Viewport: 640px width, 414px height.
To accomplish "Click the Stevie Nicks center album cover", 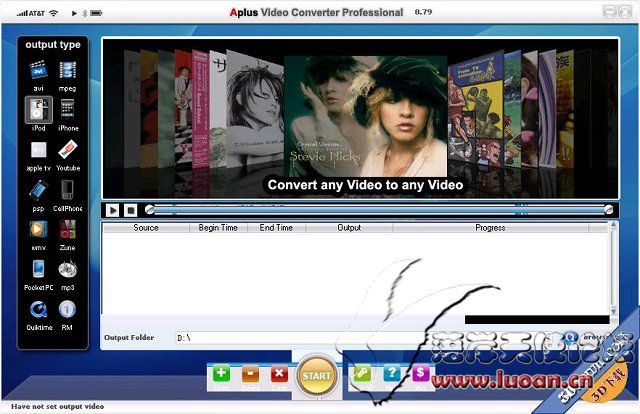I will click(365, 116).
